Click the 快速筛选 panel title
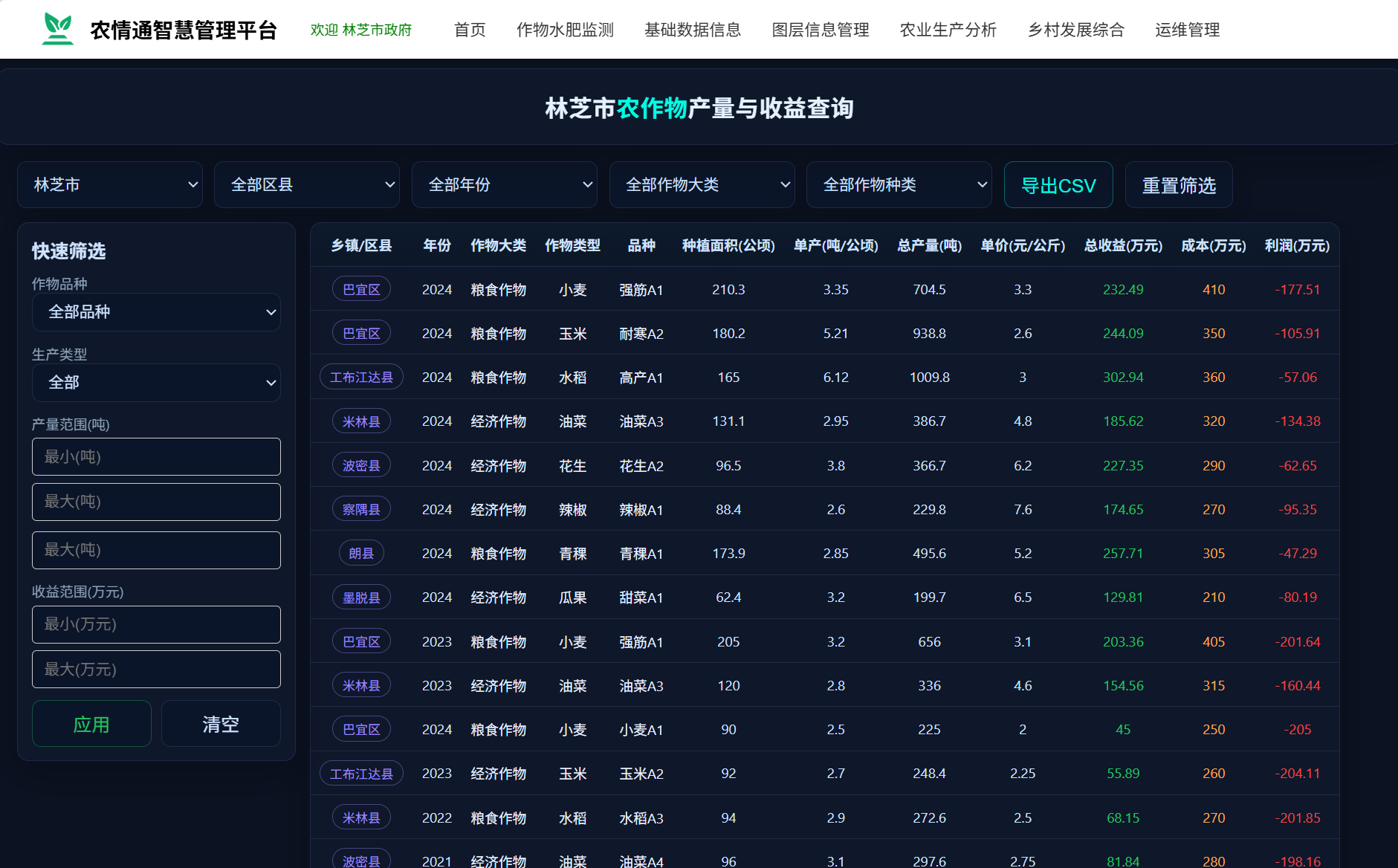1398x868 pixels. (x=68, y=251)
